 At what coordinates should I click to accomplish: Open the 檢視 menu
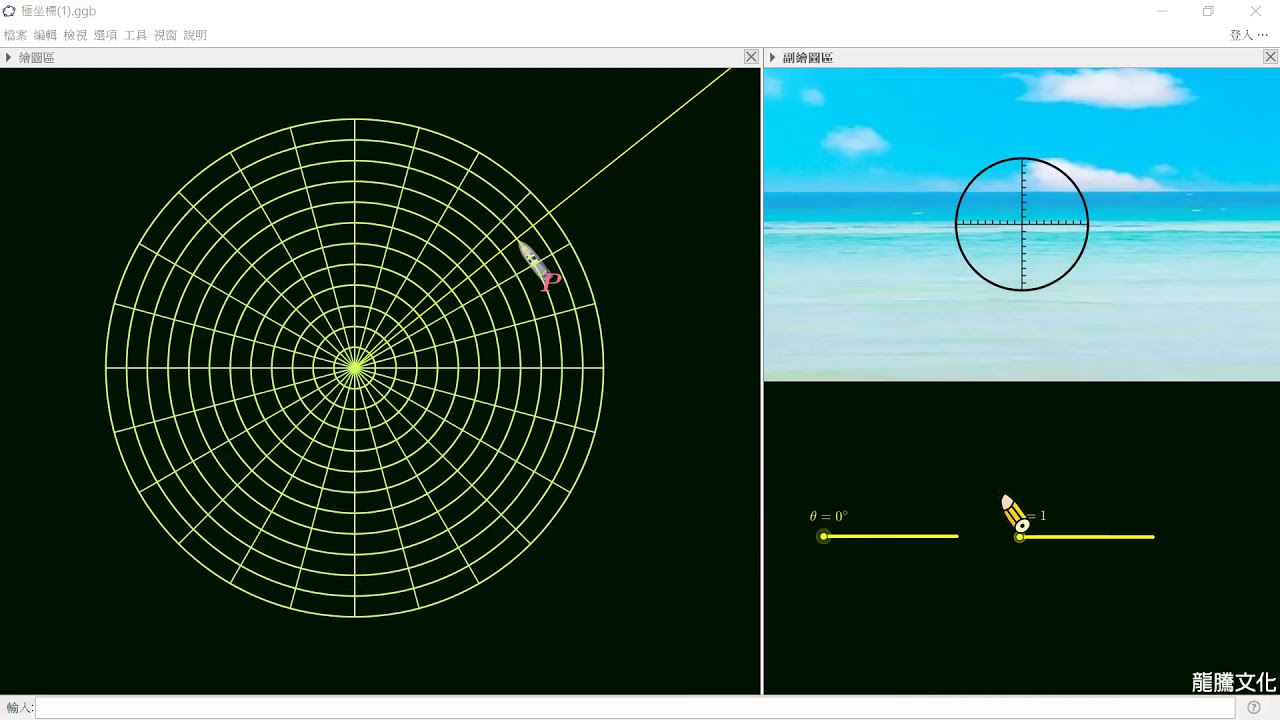click(75, 35)
